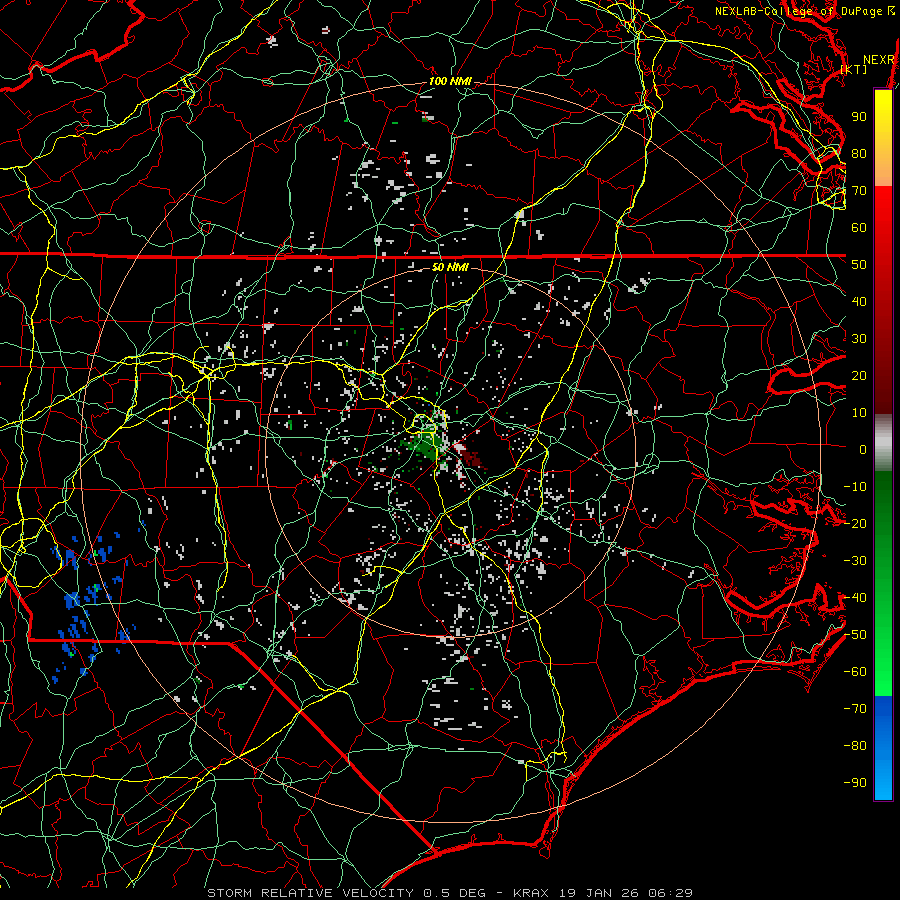900x900 pixels.
Task: Click the 50 NMI range ring label
Action: pos(450,267)
